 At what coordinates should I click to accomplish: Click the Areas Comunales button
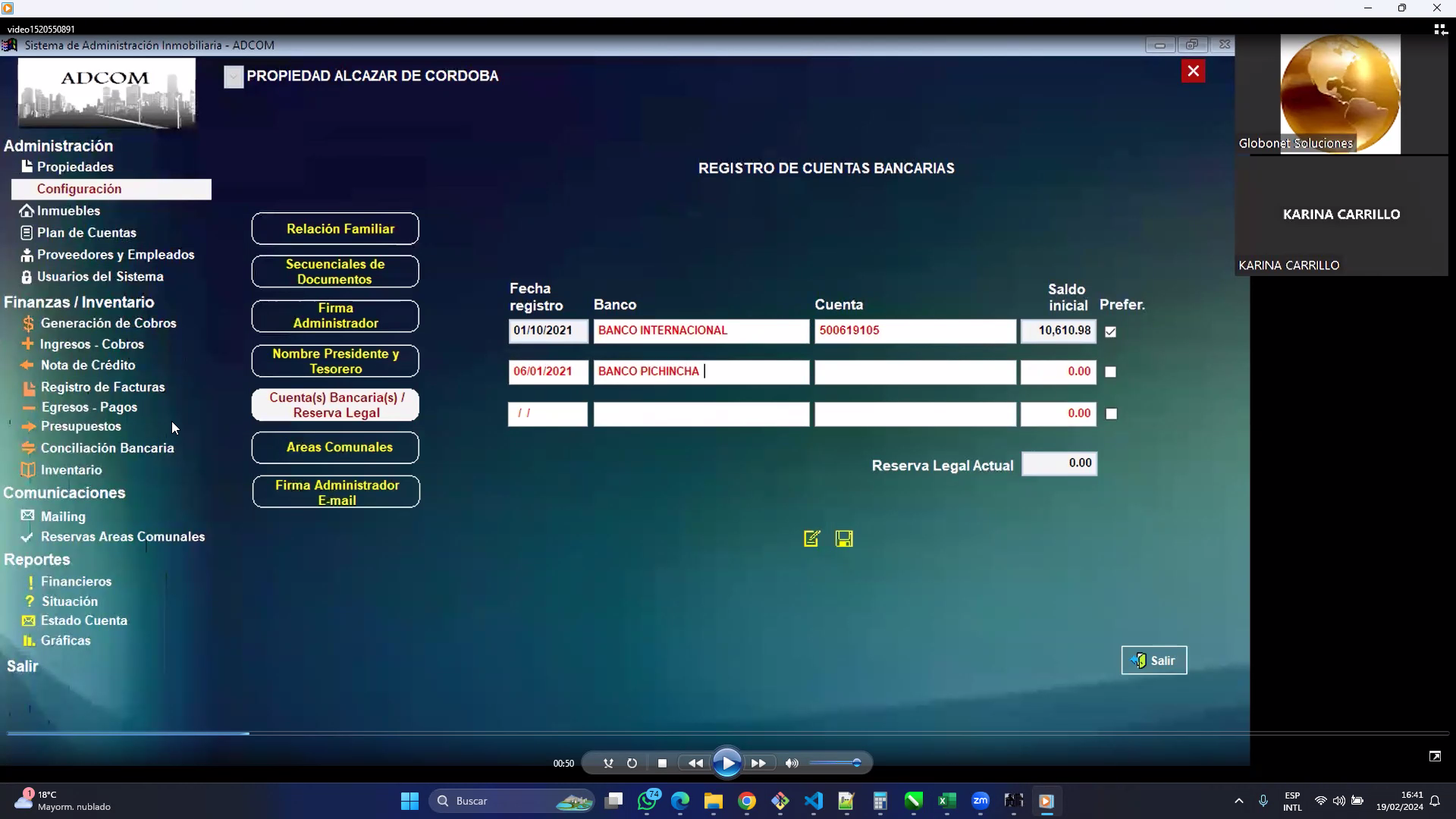coord(335,447)
